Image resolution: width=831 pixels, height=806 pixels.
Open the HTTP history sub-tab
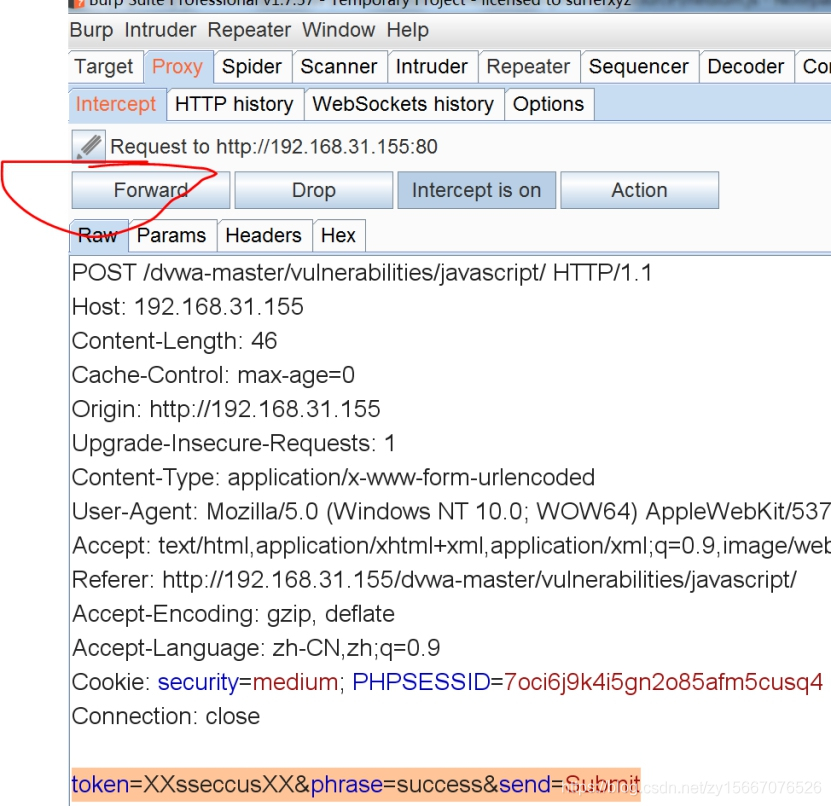pos(234,104)
